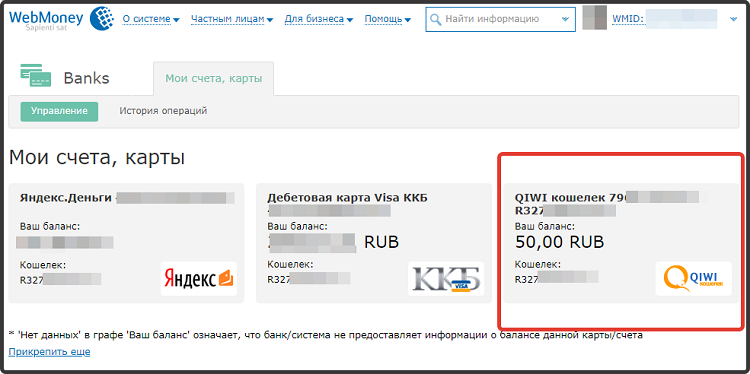
Task: Select the Управление button
Action: (x=59, y=111)
